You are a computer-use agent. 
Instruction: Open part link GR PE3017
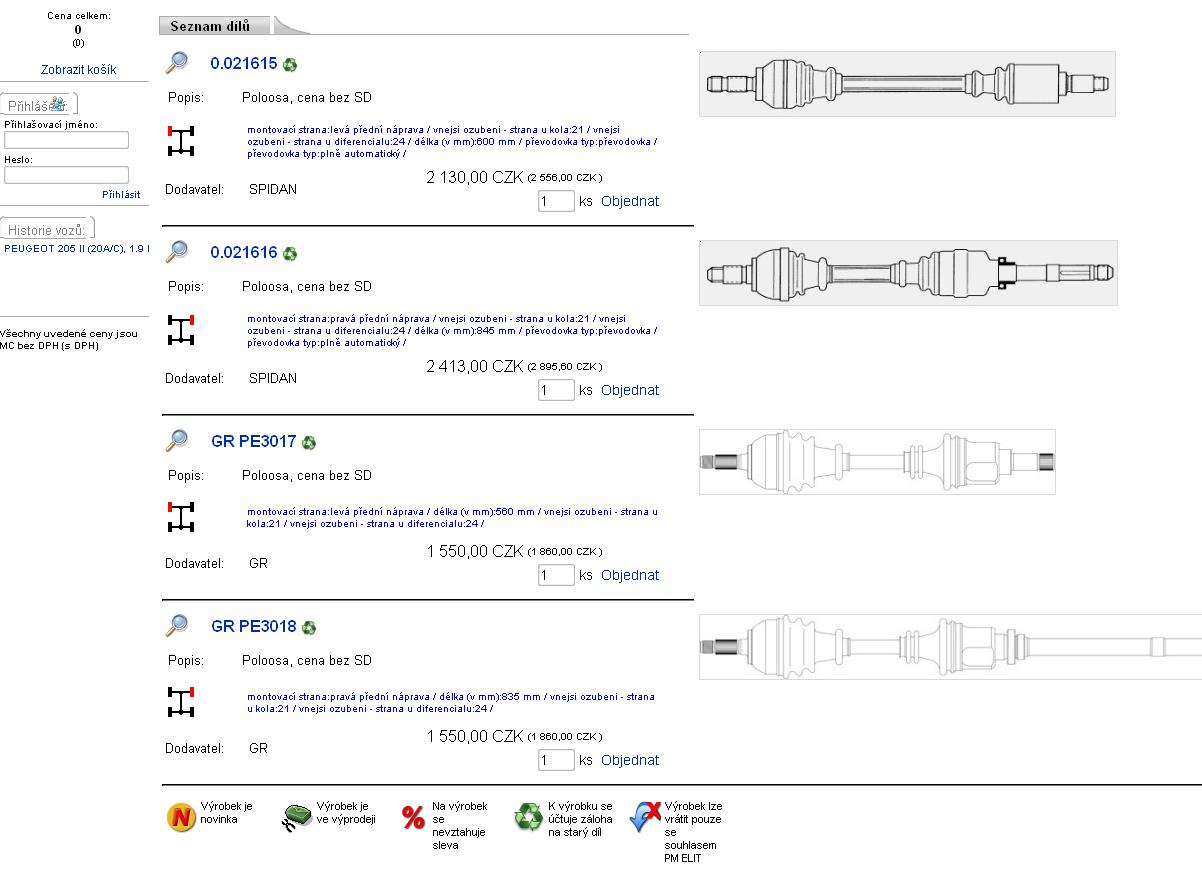pyautogui.click(x=254, y=441)
